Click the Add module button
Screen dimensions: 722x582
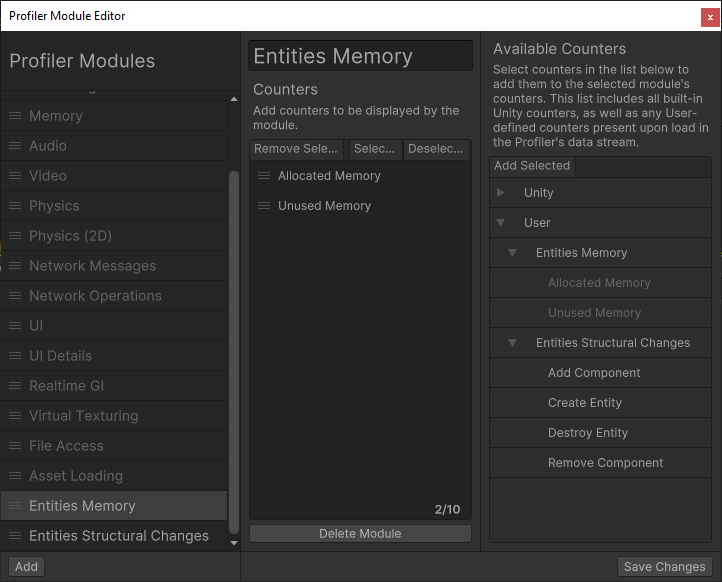(x=26, y=566)
